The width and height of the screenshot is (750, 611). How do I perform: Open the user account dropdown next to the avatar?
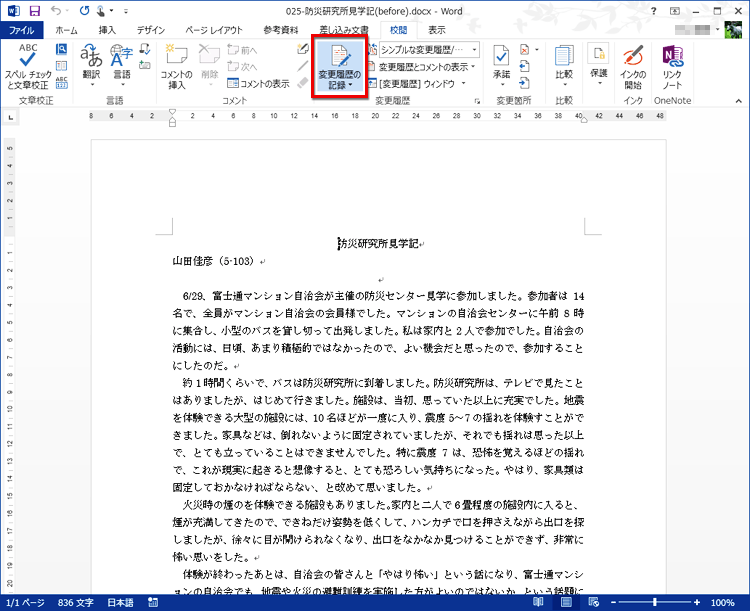pos(717,30)
